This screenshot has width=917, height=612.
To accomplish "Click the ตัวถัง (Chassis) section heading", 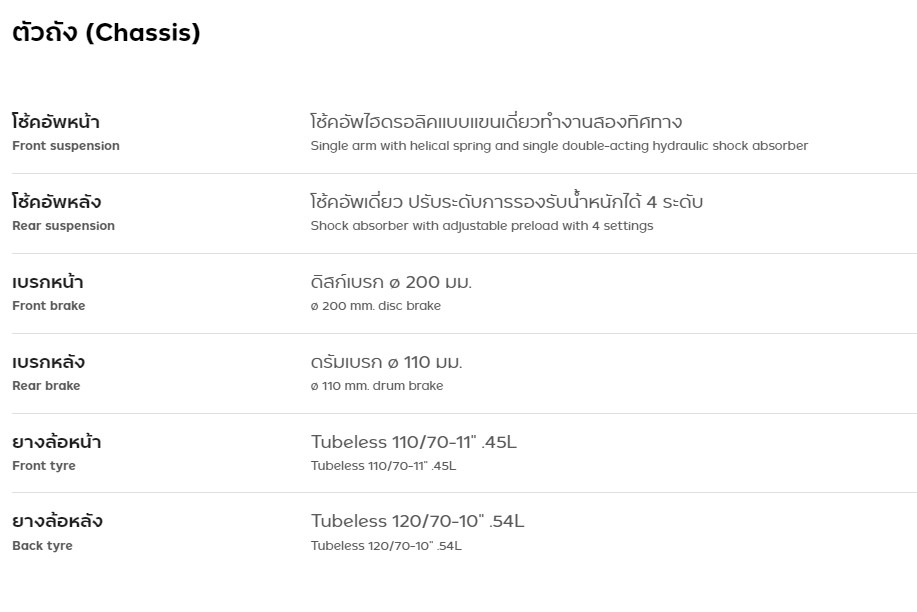I will coord(106,33).
